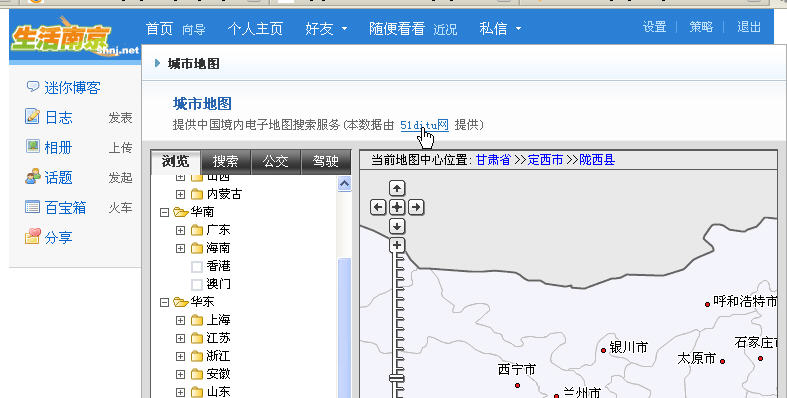Open the 相册 photo album icon
This screenshot has height=398, width=787.
[x=32, y=147]
